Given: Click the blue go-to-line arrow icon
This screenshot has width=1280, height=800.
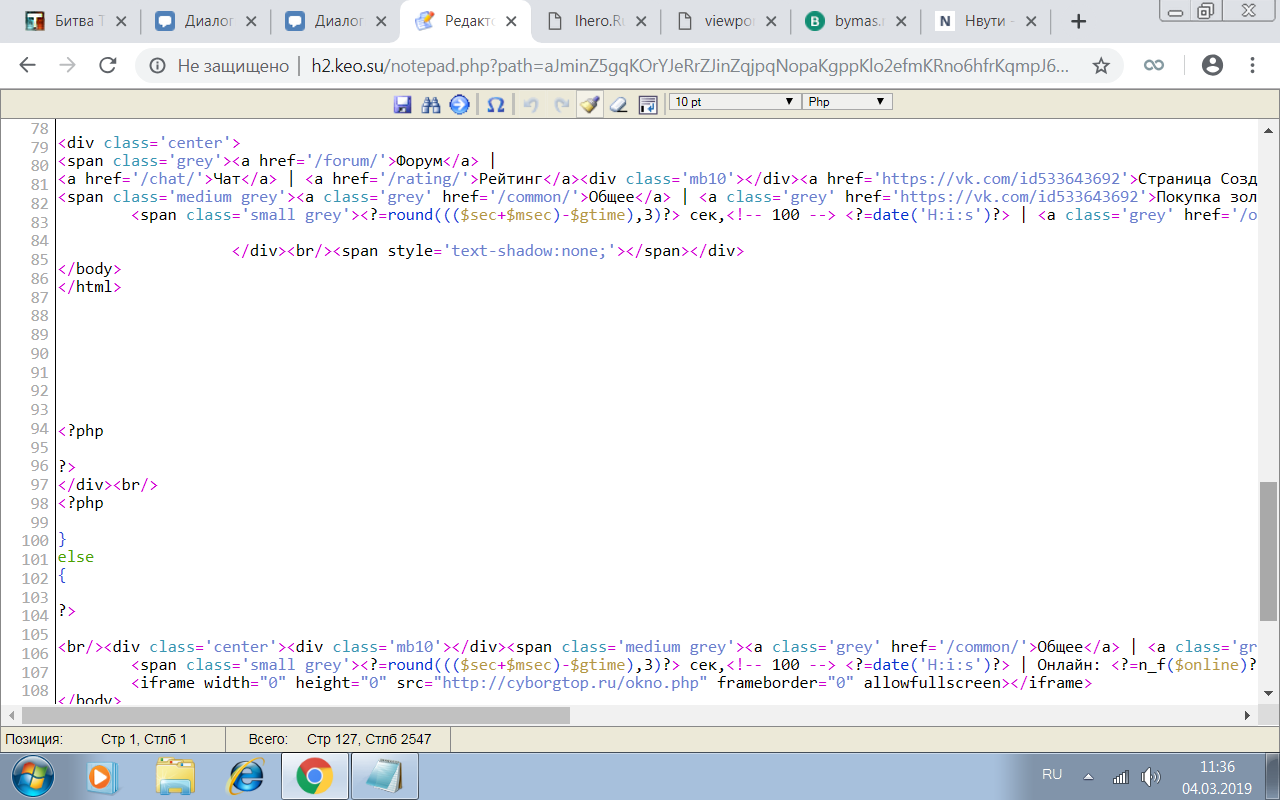Looking at the screenshot, I should 459,104.
